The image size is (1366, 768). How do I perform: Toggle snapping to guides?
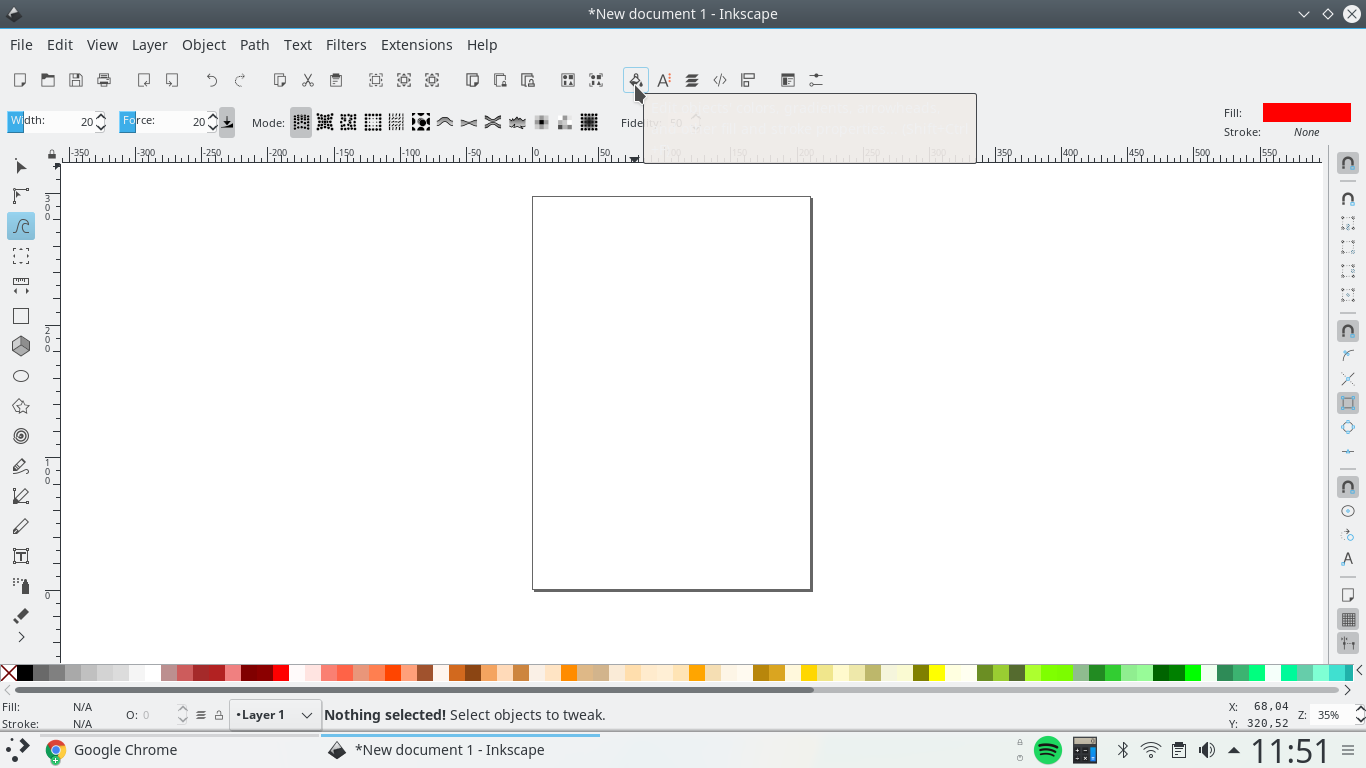coord(1348,643)
